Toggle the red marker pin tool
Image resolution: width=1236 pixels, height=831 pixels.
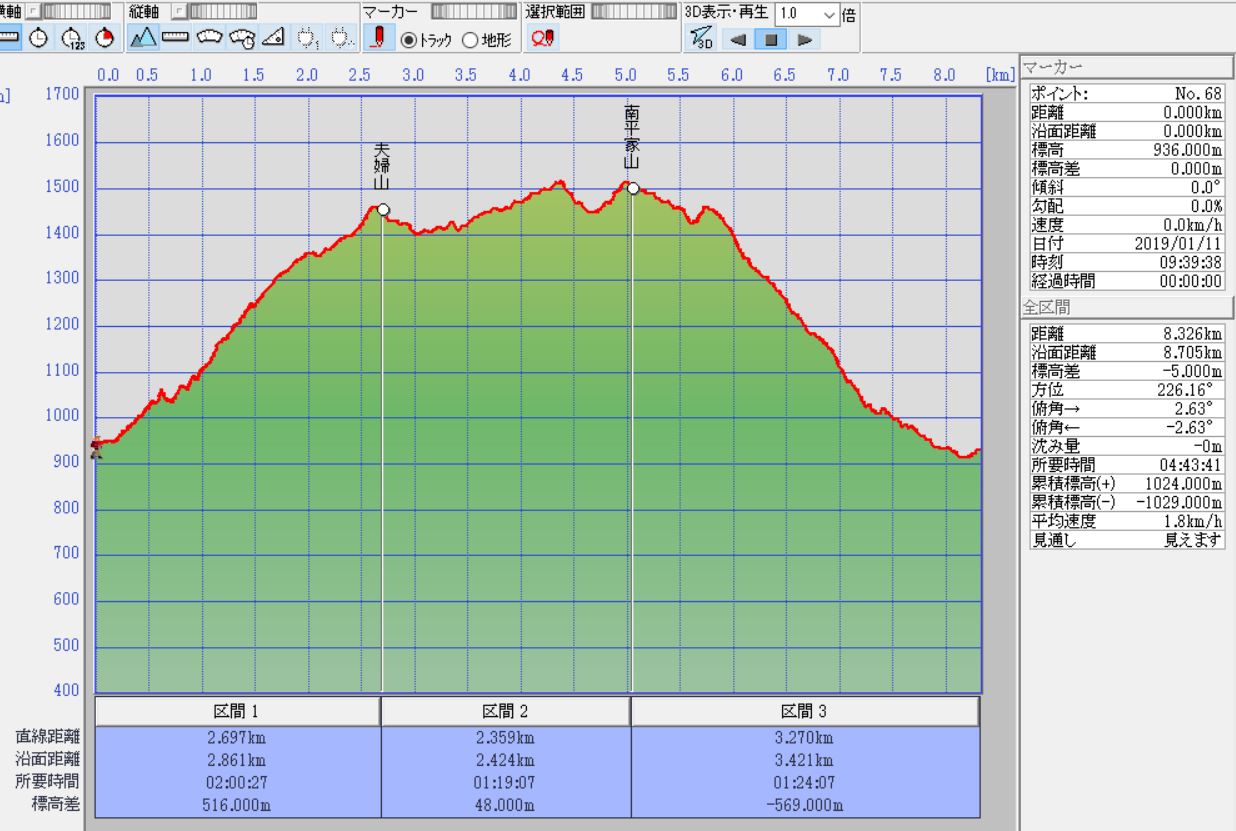pyautogui.click(x=378, y=39)
